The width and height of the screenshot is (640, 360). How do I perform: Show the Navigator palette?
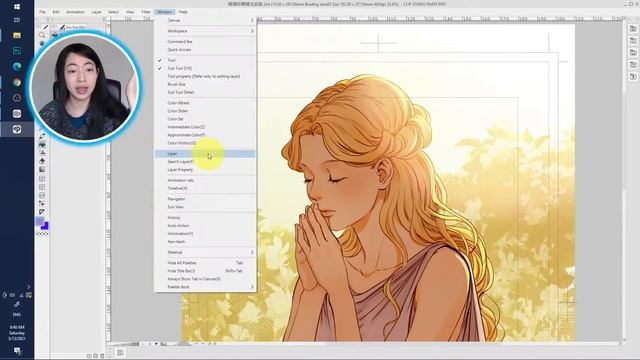205,199
